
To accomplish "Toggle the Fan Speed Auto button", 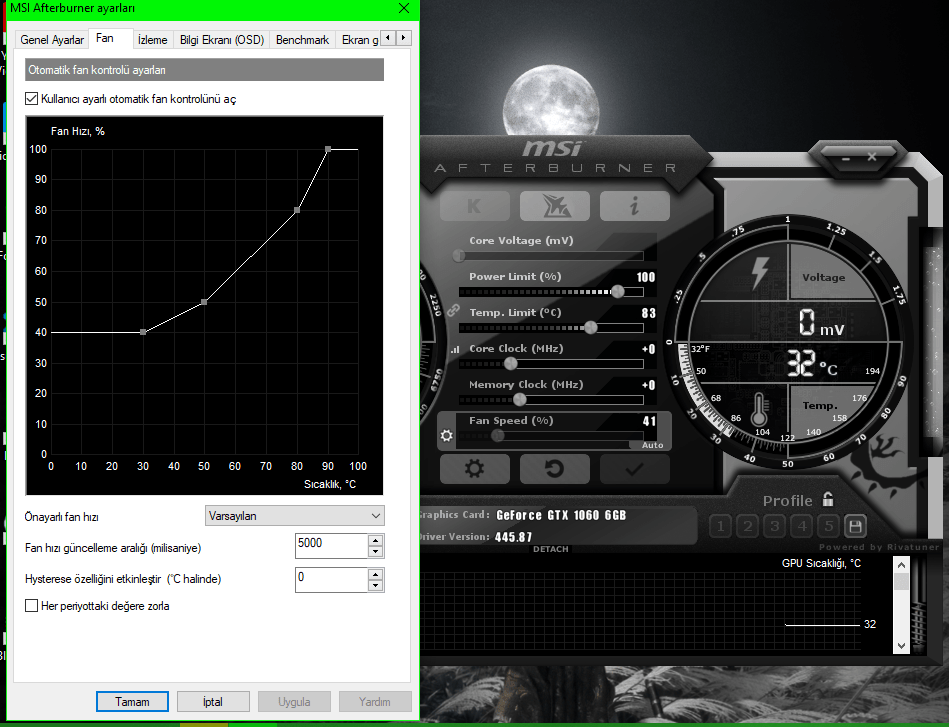I will point(652,445).
